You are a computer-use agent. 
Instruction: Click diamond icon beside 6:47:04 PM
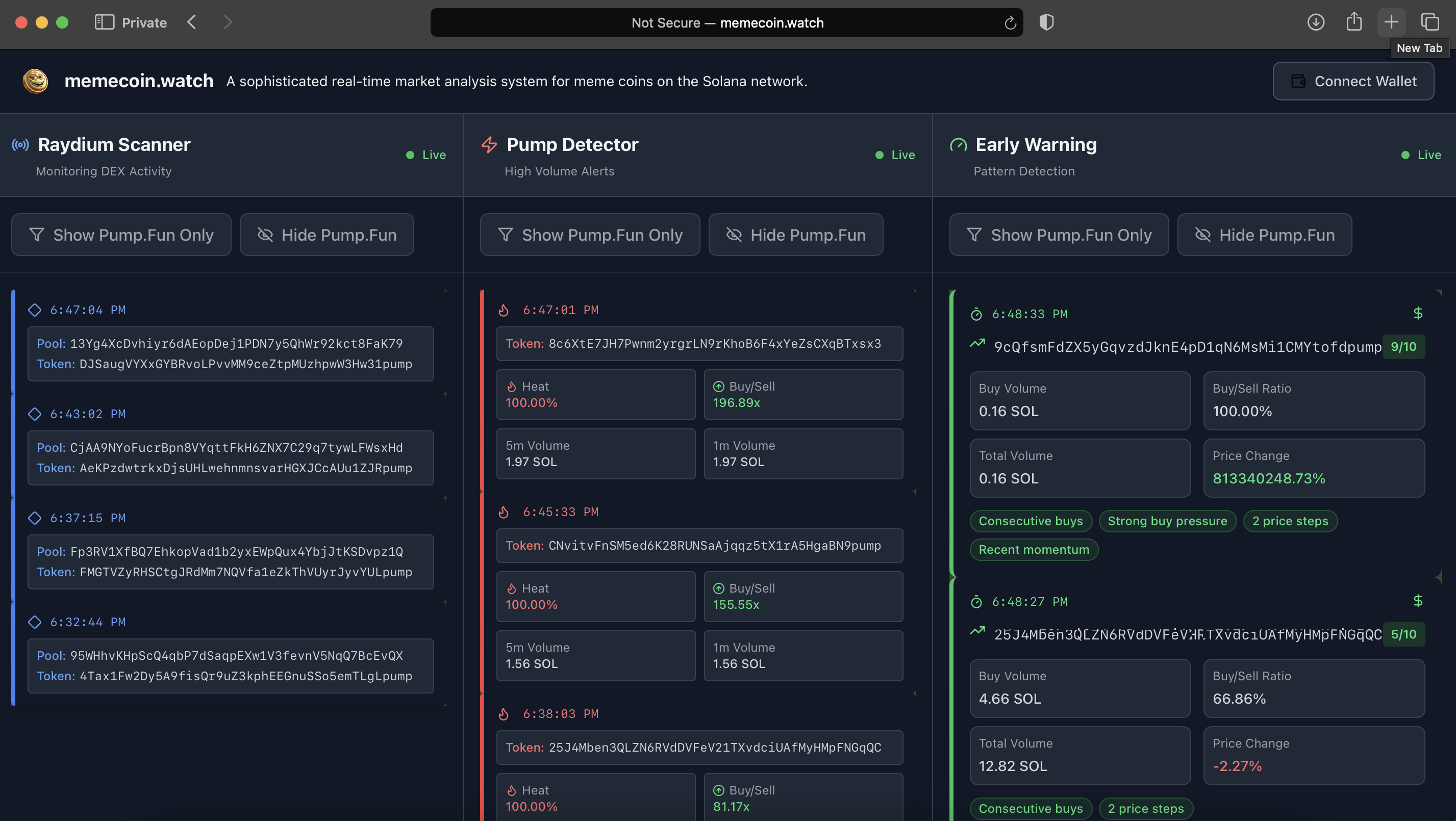(35, 310)
